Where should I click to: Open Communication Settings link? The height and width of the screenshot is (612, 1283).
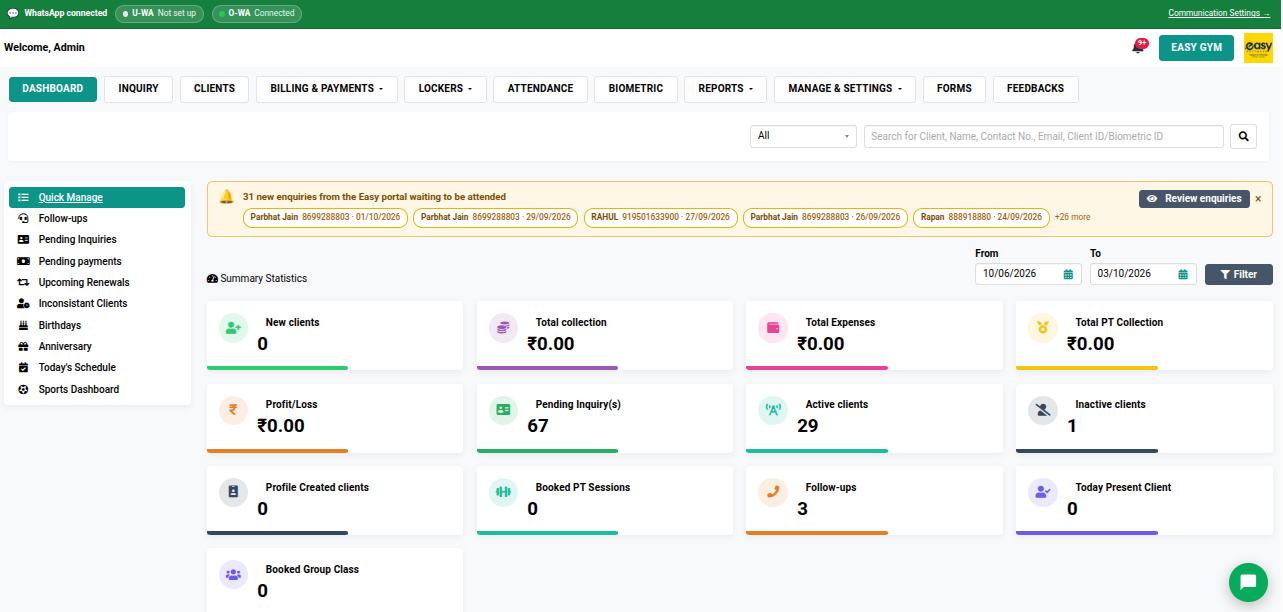1219,13
